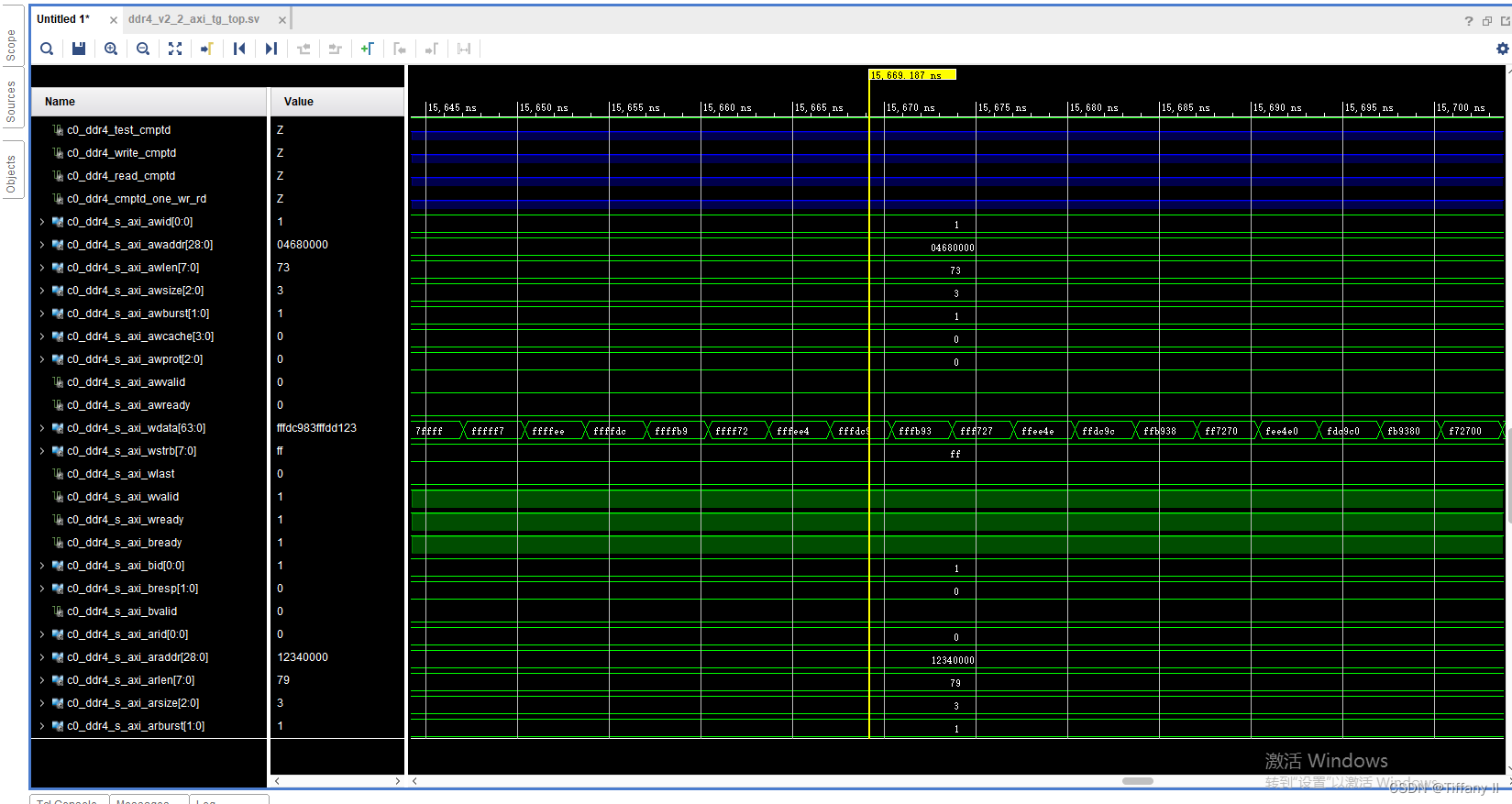The width and height of the screenshot is (1512, 804).
Task: Go to previous transition
Action: coord(304,49)
